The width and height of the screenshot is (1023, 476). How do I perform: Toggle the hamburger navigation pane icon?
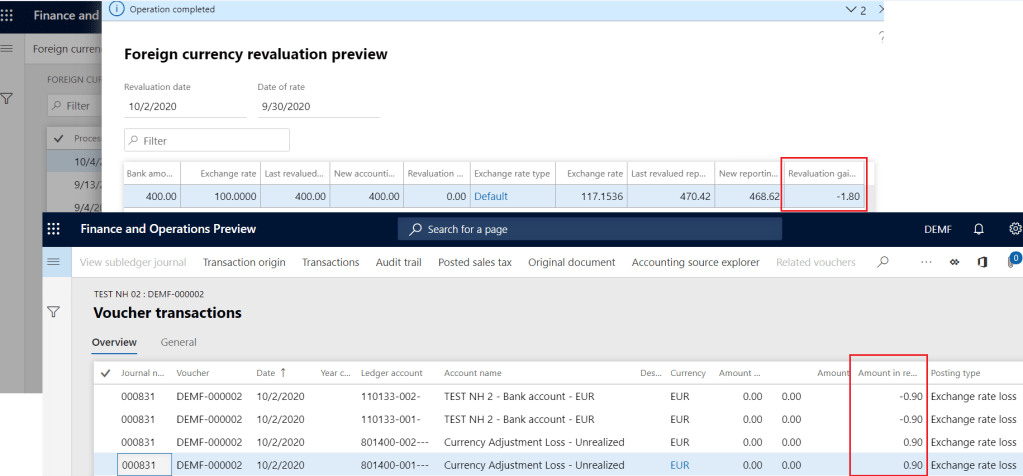(54, 262)
